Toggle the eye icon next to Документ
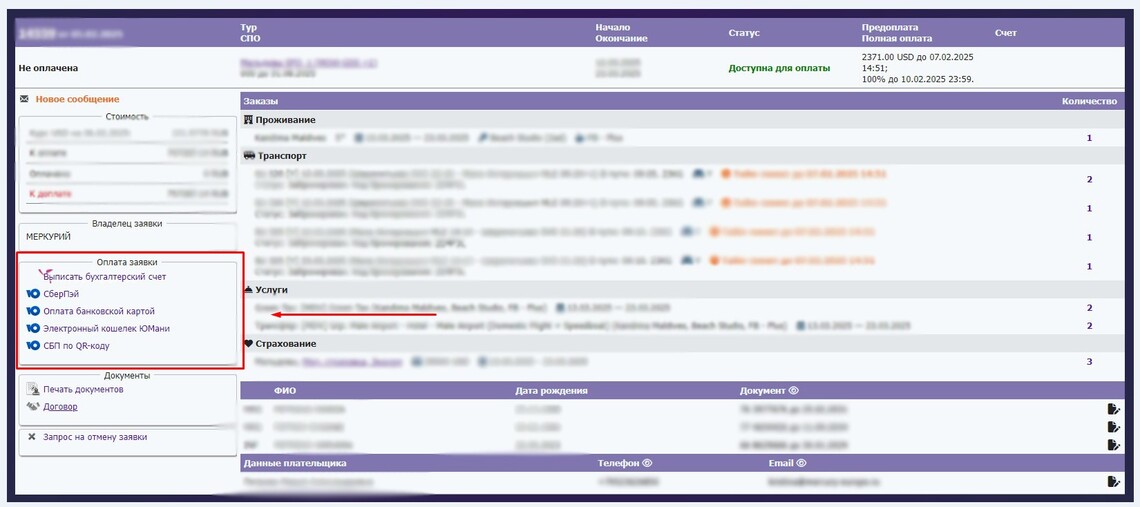The image size is (1140, 507). [793, 391]
